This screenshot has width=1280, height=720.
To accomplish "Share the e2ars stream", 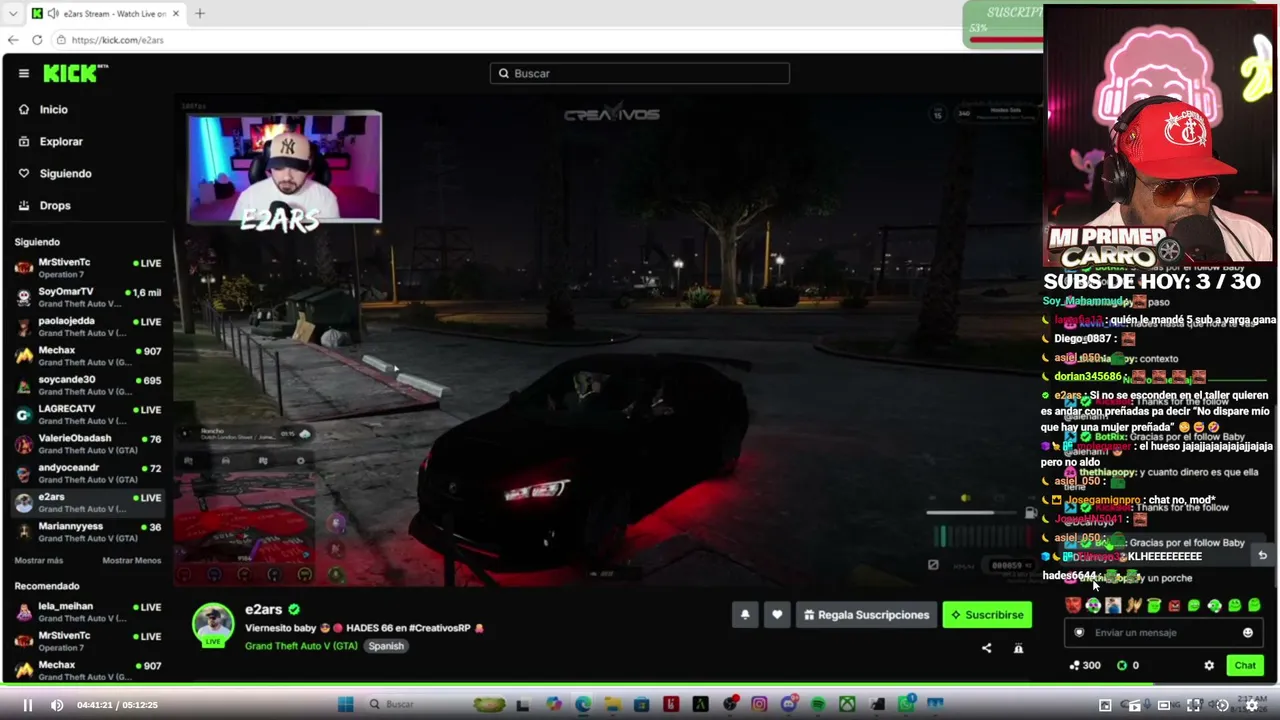I will [x=987, y=648].
